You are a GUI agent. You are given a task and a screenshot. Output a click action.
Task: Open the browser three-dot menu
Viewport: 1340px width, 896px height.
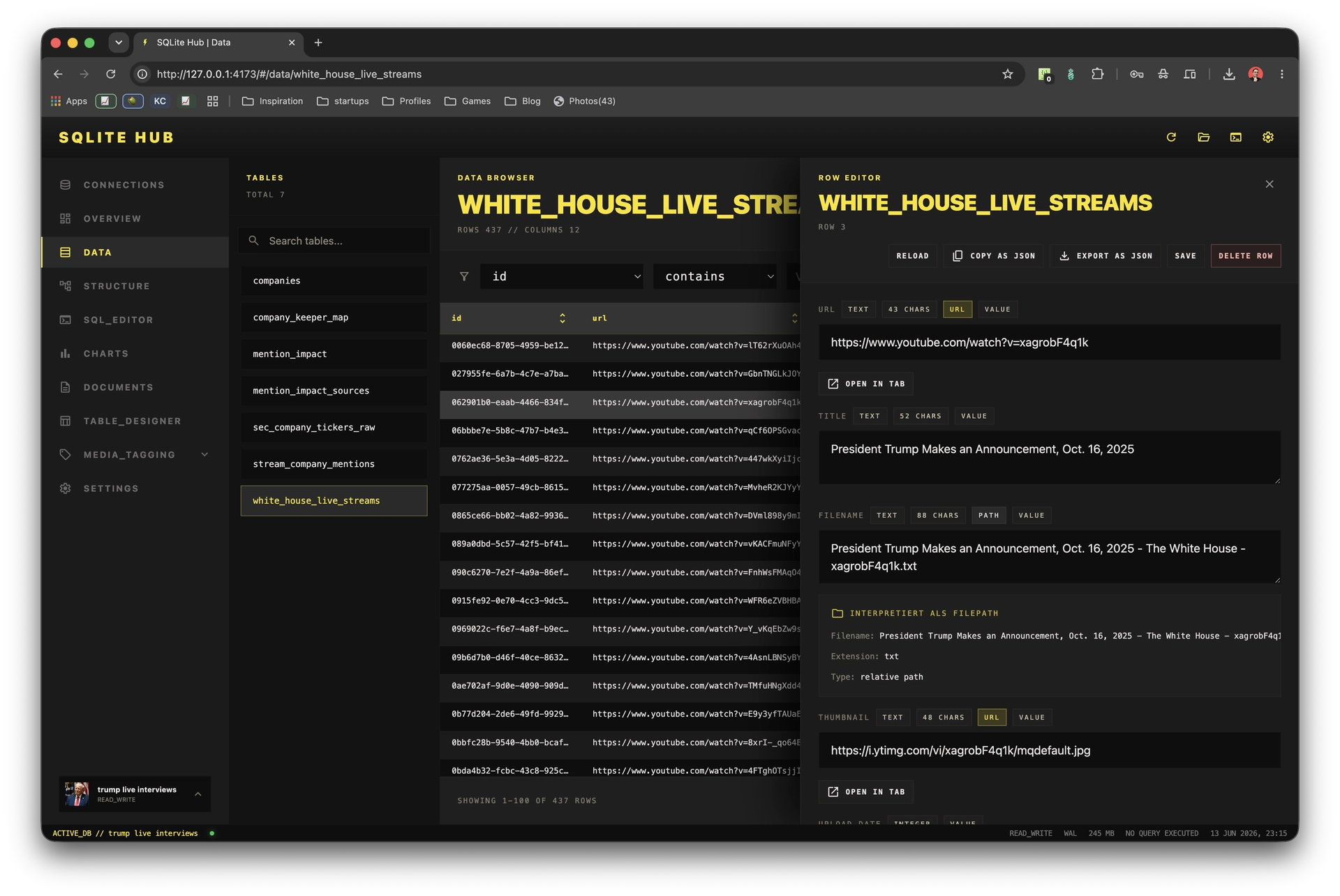[1281, 74]
